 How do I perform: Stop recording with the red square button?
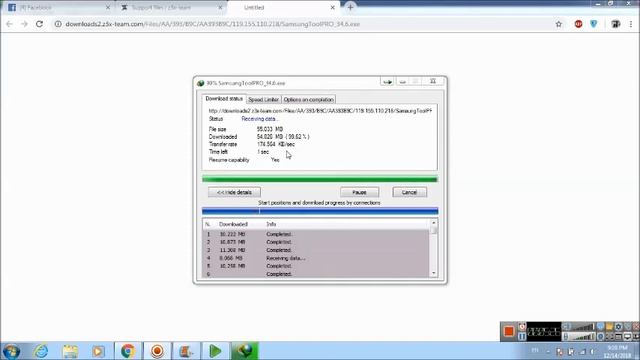click(509, 331)
